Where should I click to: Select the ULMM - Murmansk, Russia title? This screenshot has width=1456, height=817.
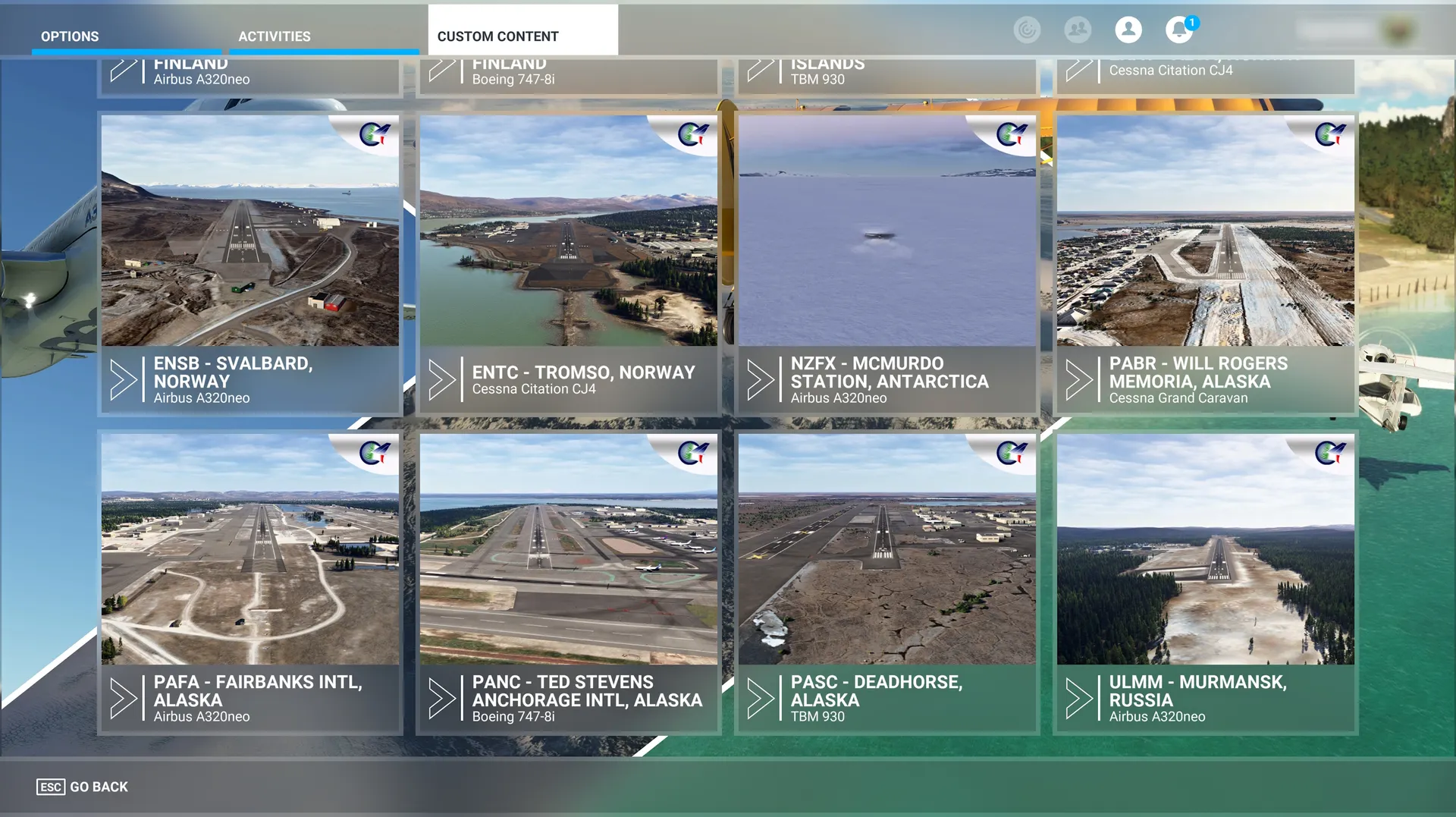coord(1198,691)
